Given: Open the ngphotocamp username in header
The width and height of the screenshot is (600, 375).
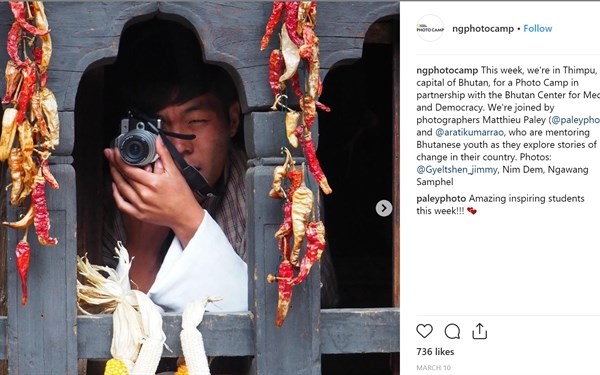Looking at the screenshot, I should point(483,29).
